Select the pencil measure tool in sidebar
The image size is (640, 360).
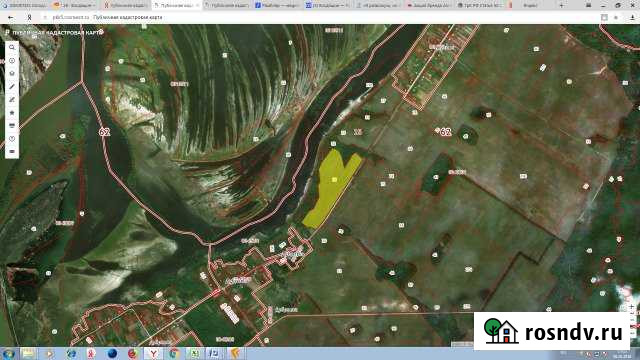tap(12, 87)
